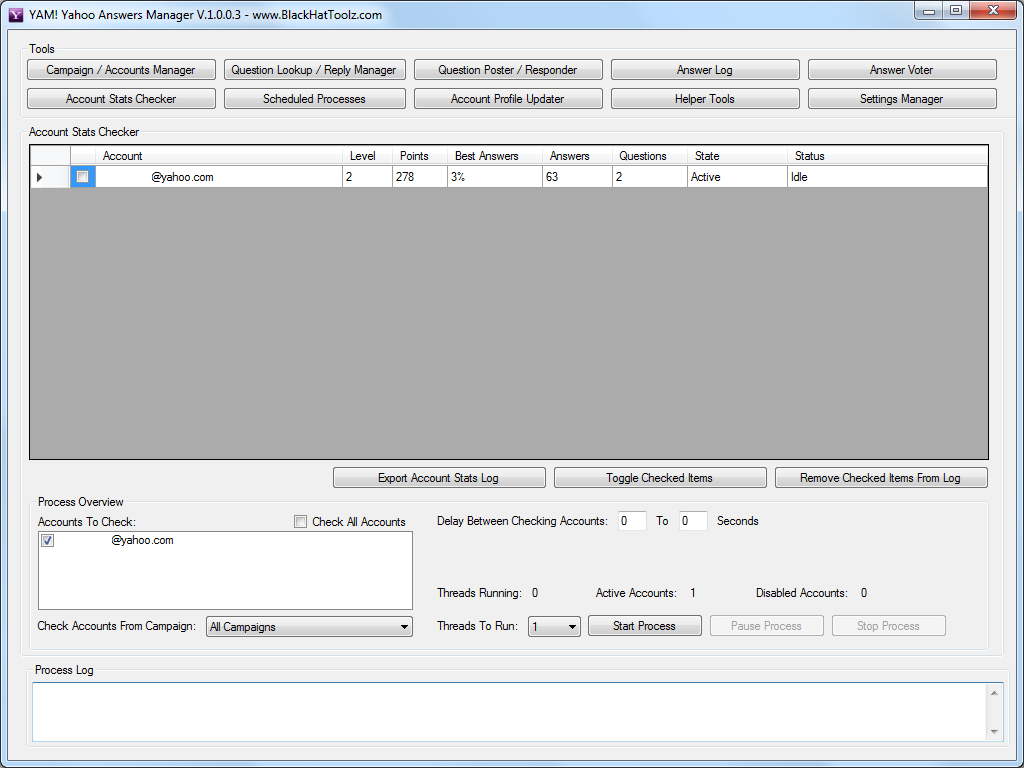
Task: Enable the Check All Accounts checkbox
Action: point(300,522)
